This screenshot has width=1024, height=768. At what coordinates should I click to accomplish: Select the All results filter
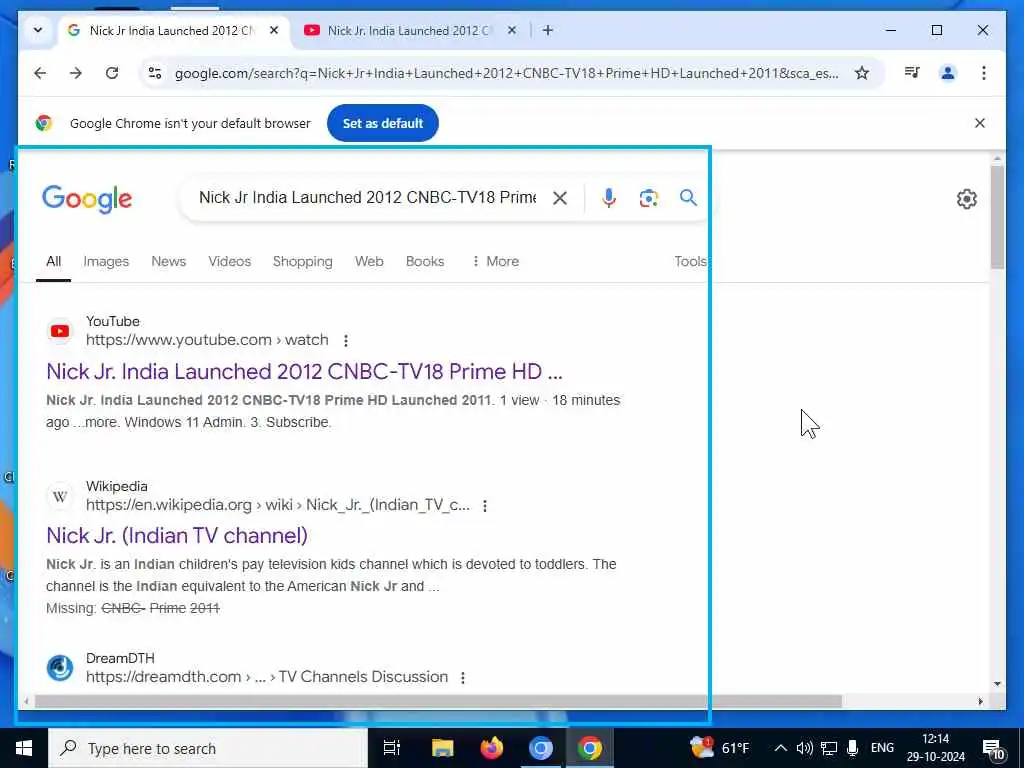click(54, 261)
